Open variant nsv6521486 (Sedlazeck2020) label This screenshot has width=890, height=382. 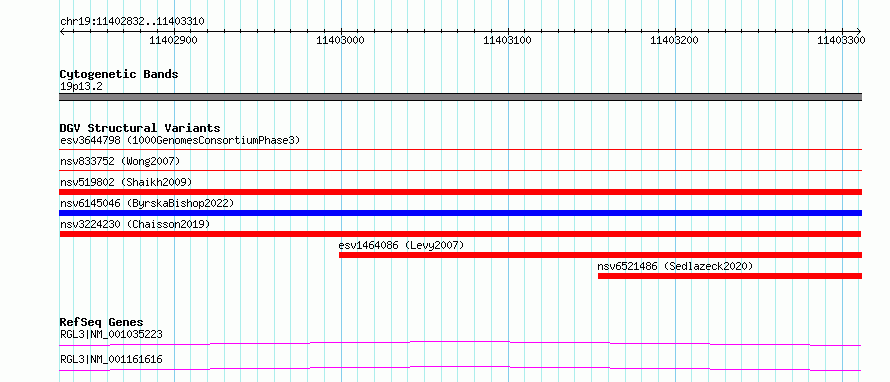675,266
